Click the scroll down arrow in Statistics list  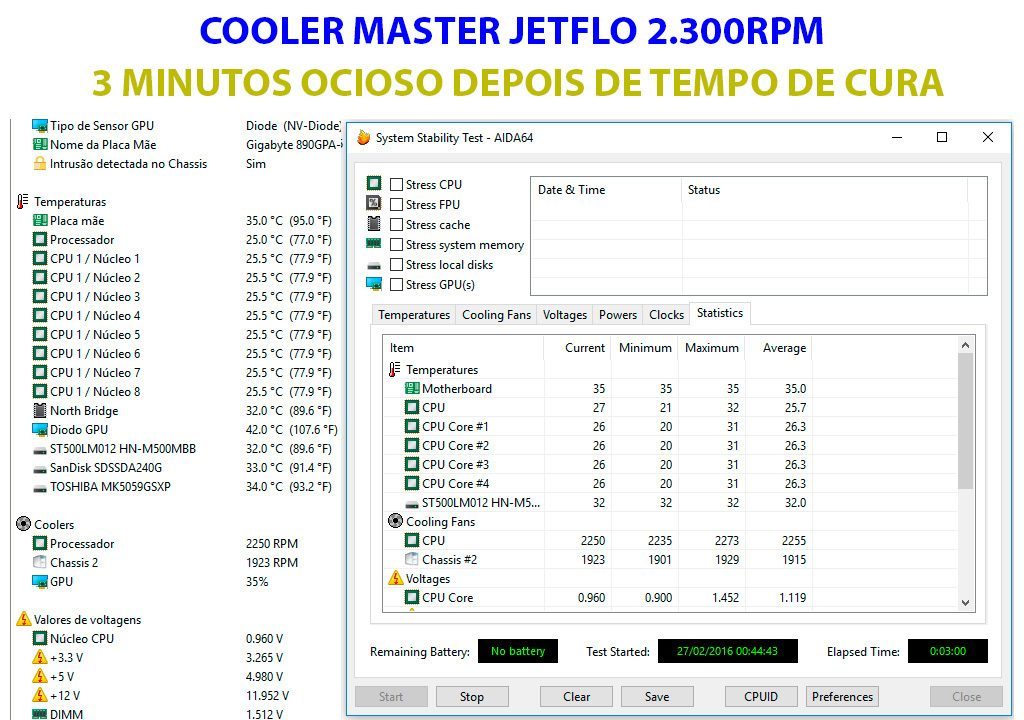[965, 603]
